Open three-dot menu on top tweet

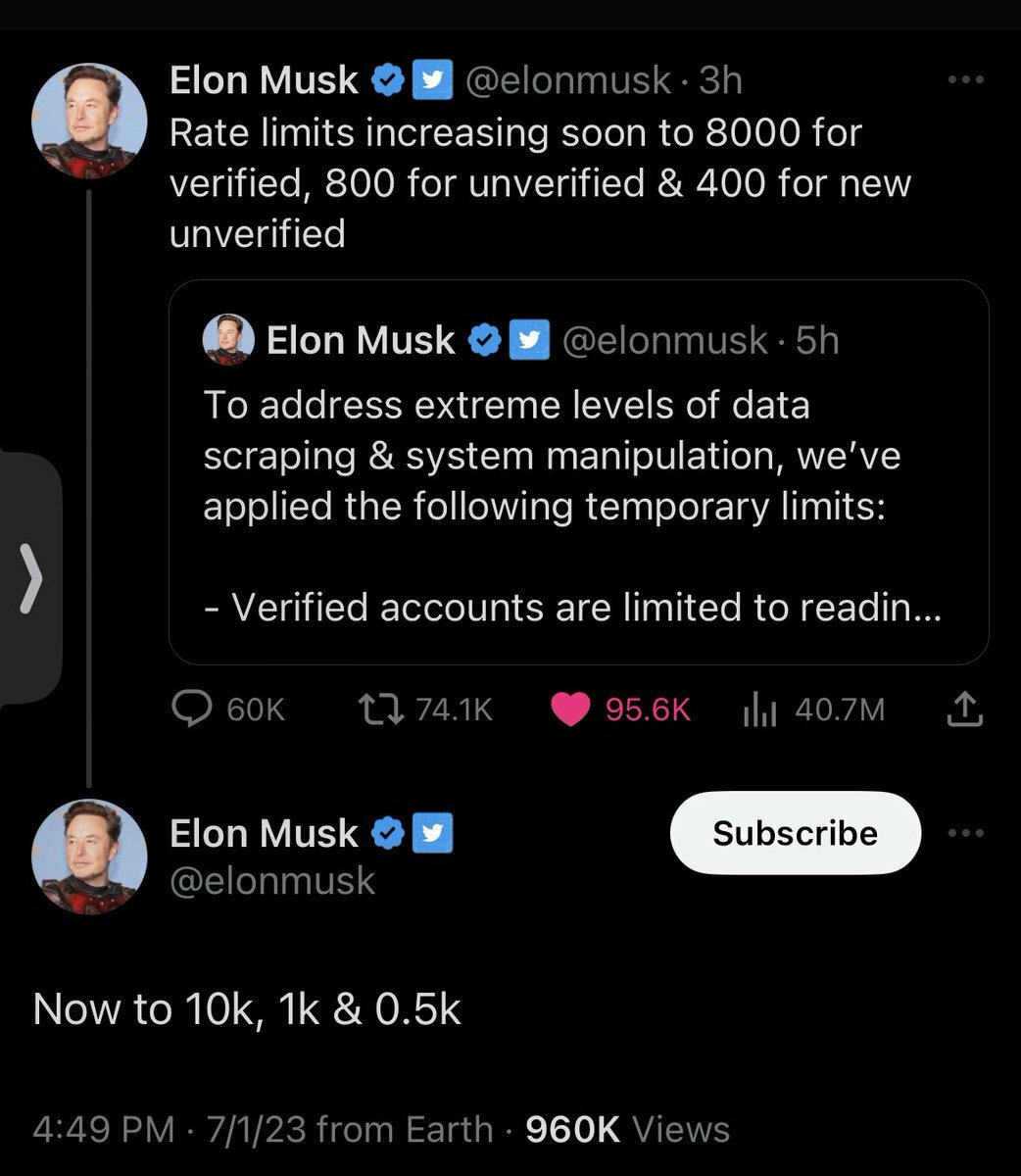(965, 80)
